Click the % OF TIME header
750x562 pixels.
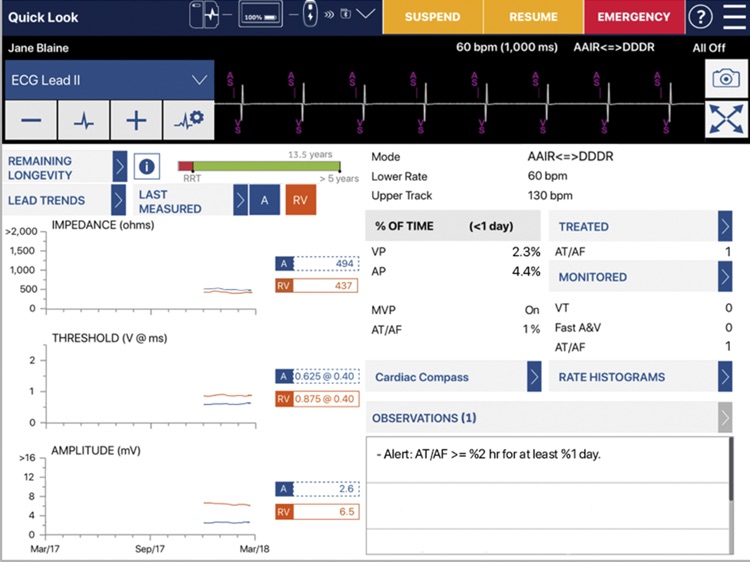coord(452,226)
